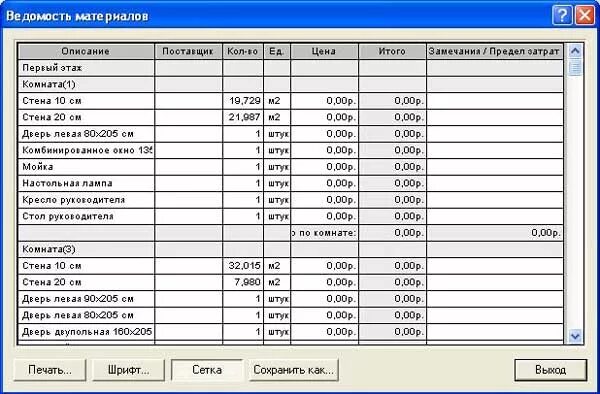Click the help question mark icon
The image size is (600, 394).
point(562,16)
